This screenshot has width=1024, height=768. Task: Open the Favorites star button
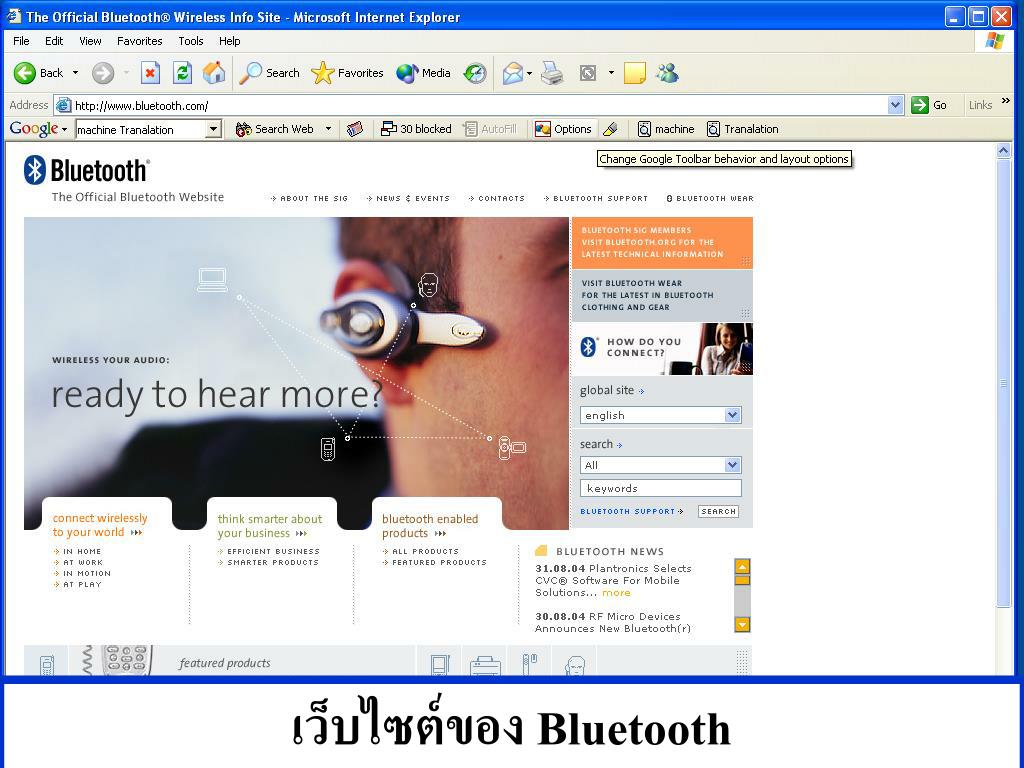tap(347, 73)
